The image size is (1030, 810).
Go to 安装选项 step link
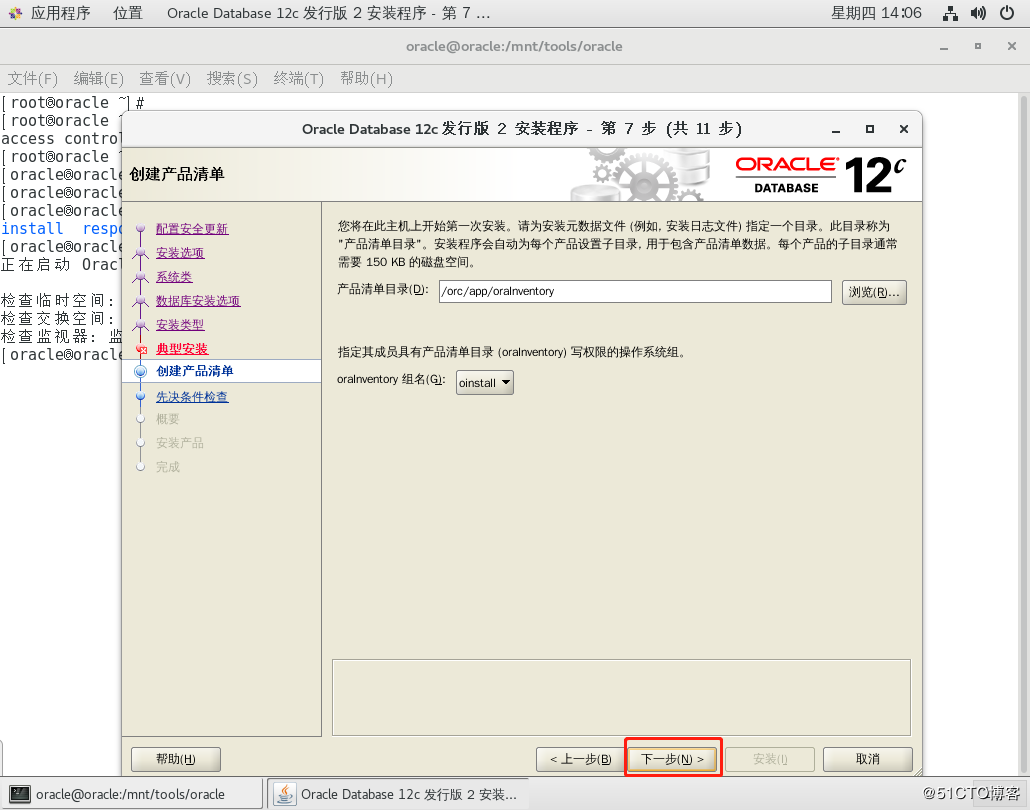pos(180,253)
